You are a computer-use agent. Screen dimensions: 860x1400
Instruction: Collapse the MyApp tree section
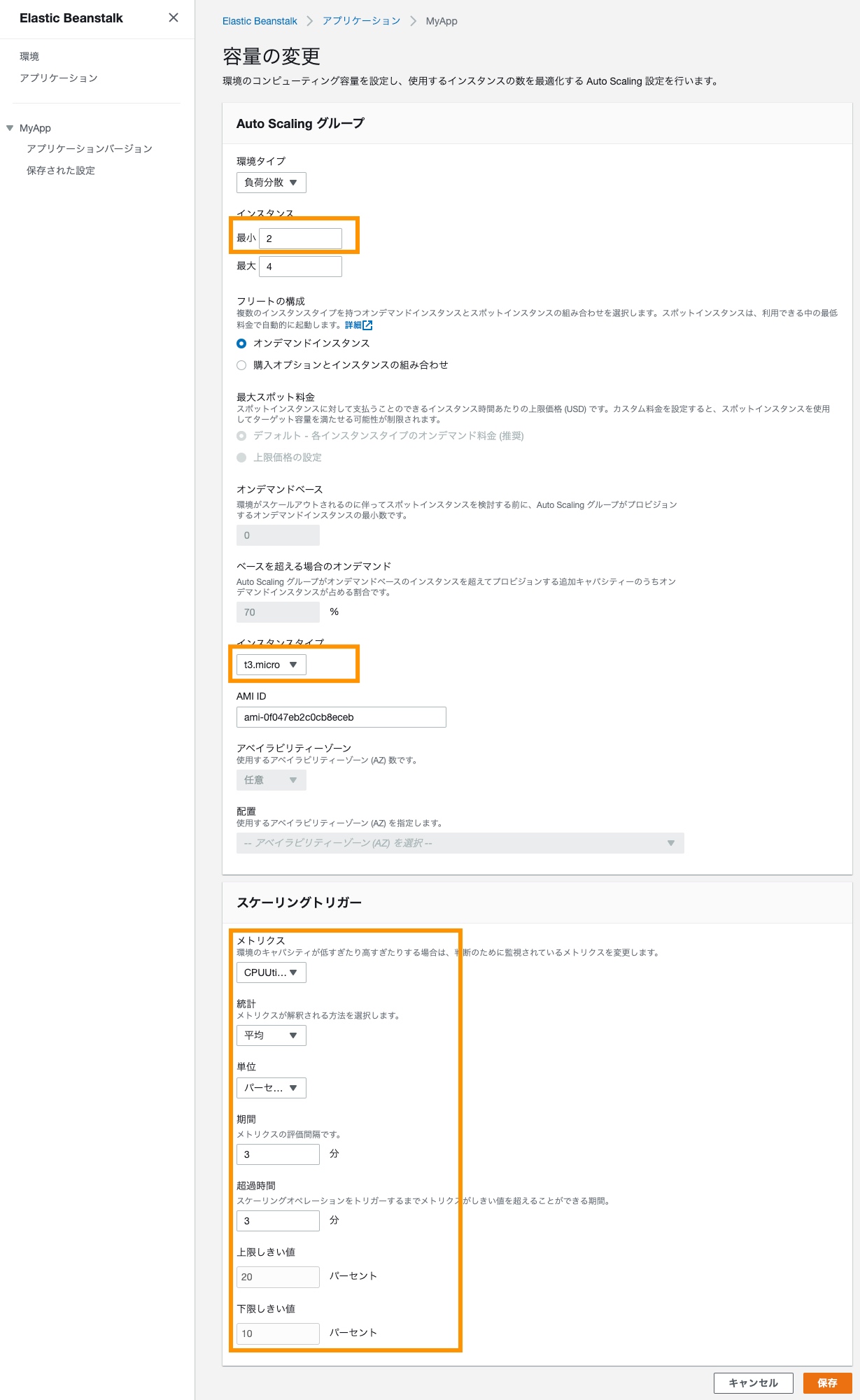tap(10, 128)
